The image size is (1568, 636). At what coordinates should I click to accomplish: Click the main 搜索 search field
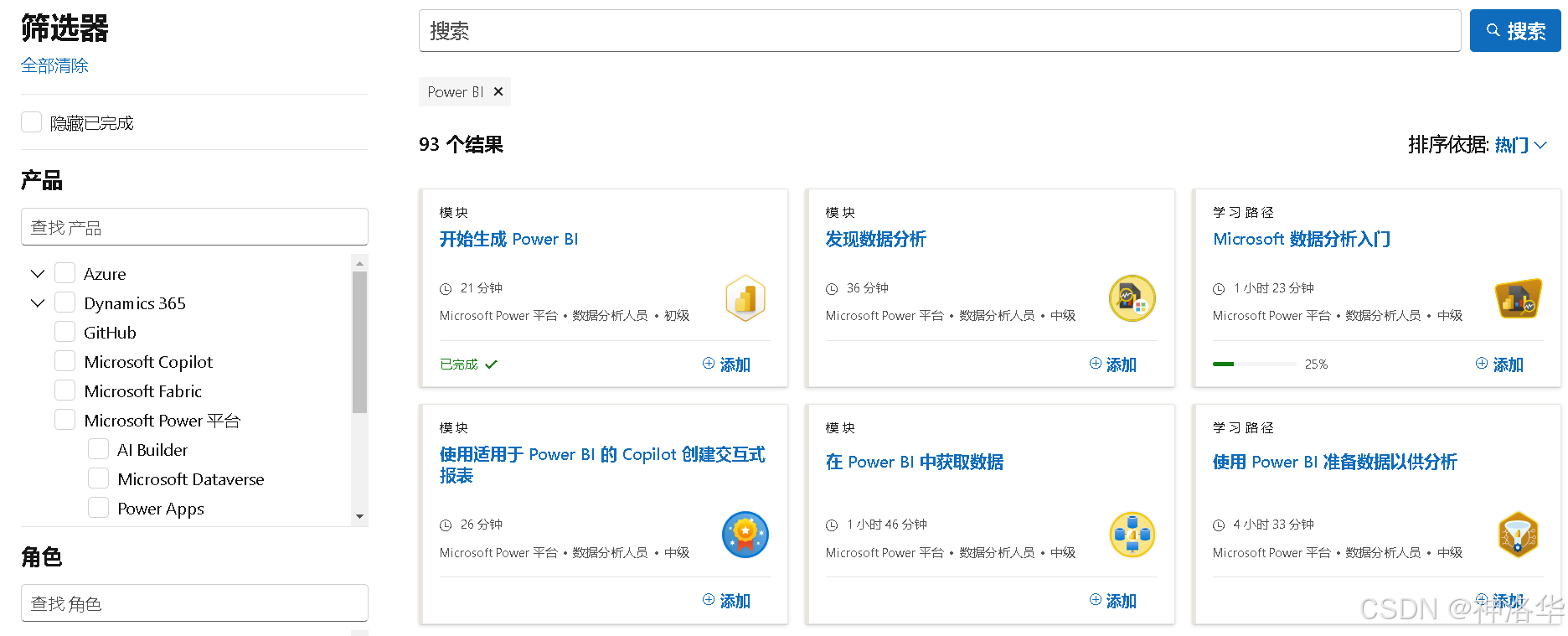(x=940, y=31)
